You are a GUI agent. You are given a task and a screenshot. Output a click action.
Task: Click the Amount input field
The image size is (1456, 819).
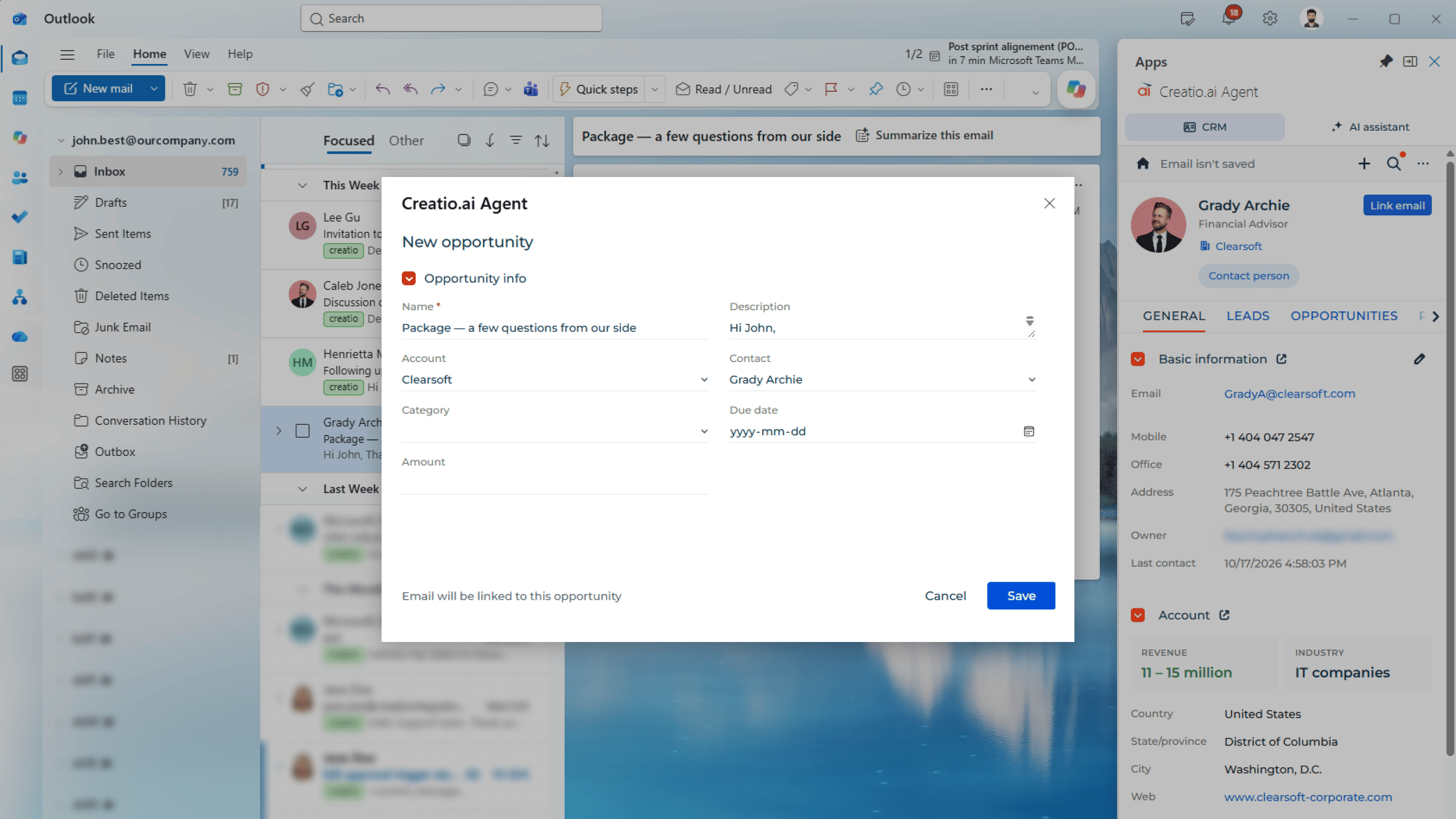(554, 483)
